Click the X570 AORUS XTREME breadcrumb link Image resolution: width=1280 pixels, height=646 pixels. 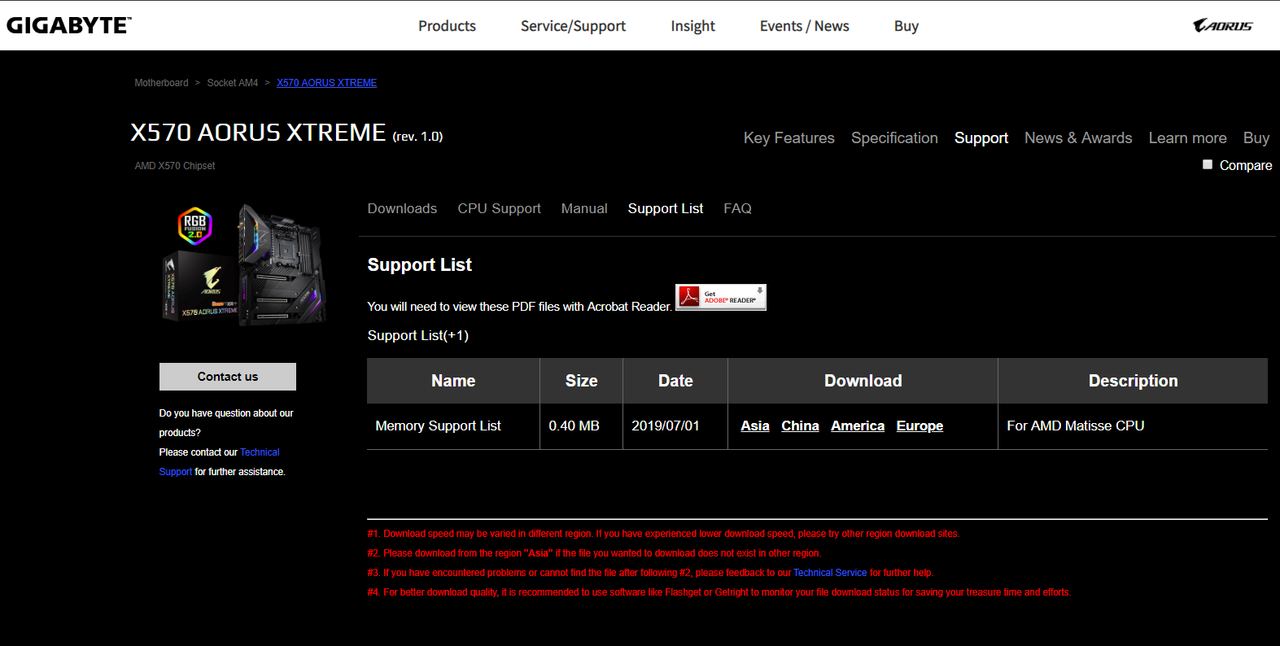[326, 83]
